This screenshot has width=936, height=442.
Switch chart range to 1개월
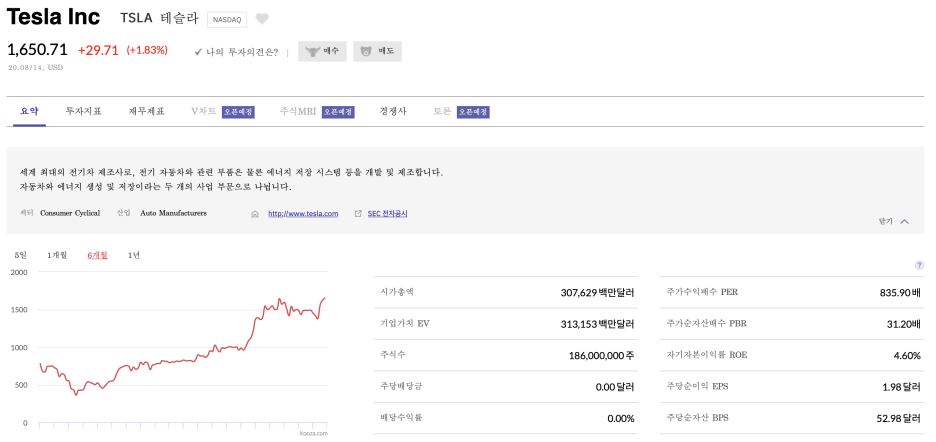tap(57, 256)
